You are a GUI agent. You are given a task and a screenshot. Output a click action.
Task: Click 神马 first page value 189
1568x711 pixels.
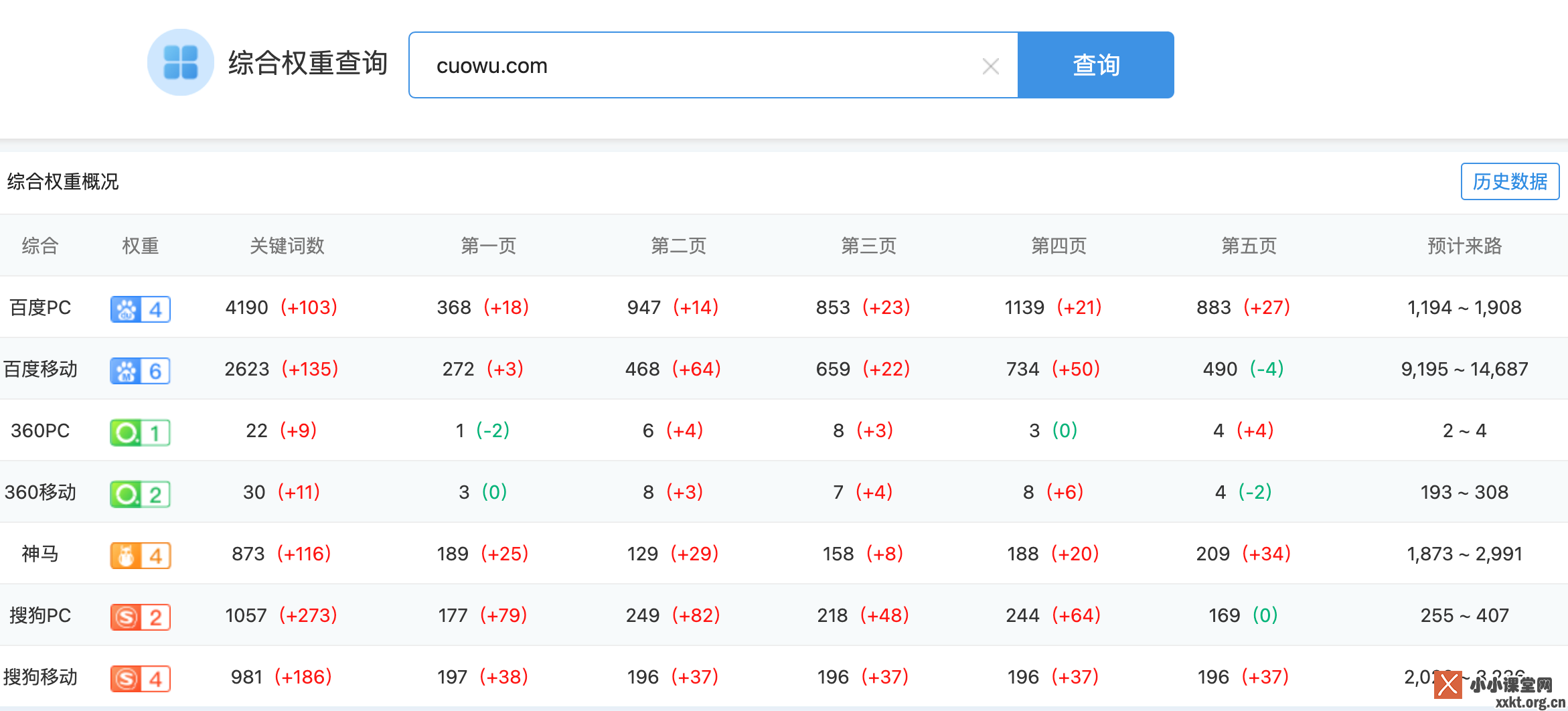coord(453,554)
